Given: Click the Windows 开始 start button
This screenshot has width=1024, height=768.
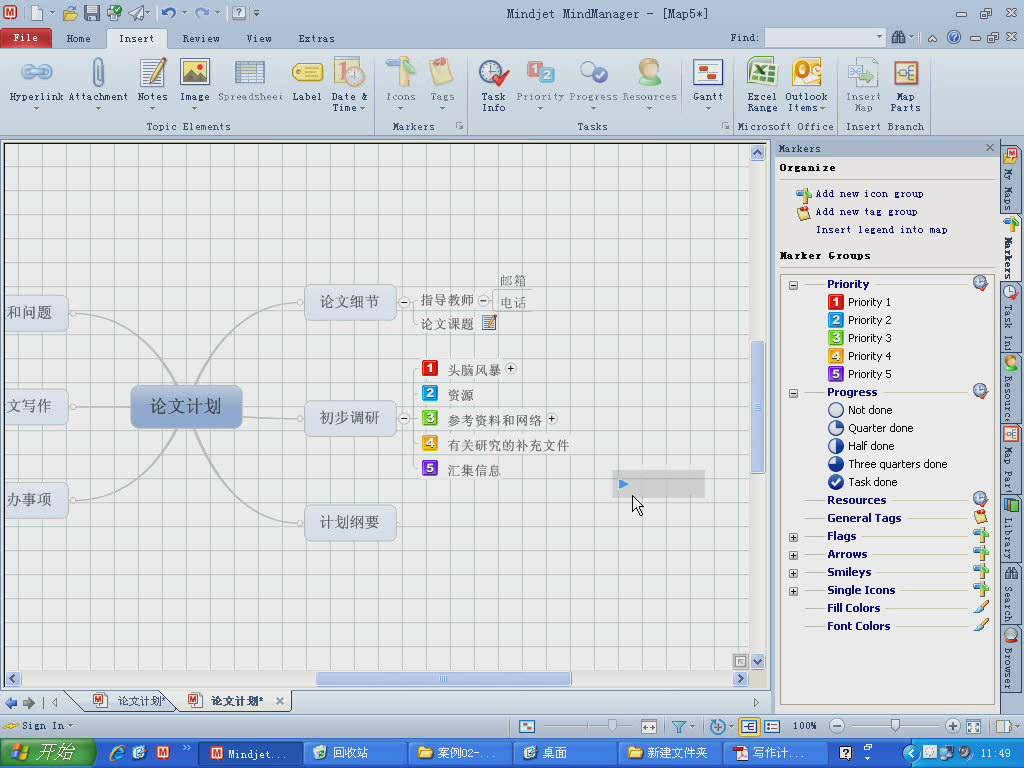Looking at the screenshot, I should click(47, 752).
